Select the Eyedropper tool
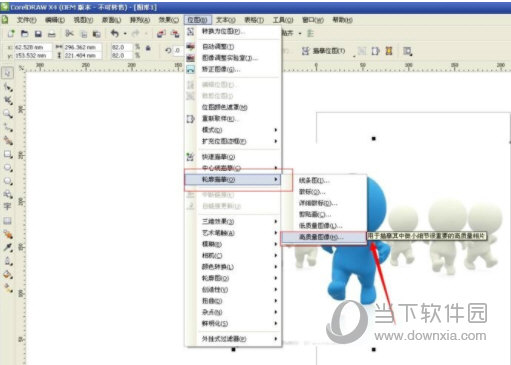 point(8,248)
